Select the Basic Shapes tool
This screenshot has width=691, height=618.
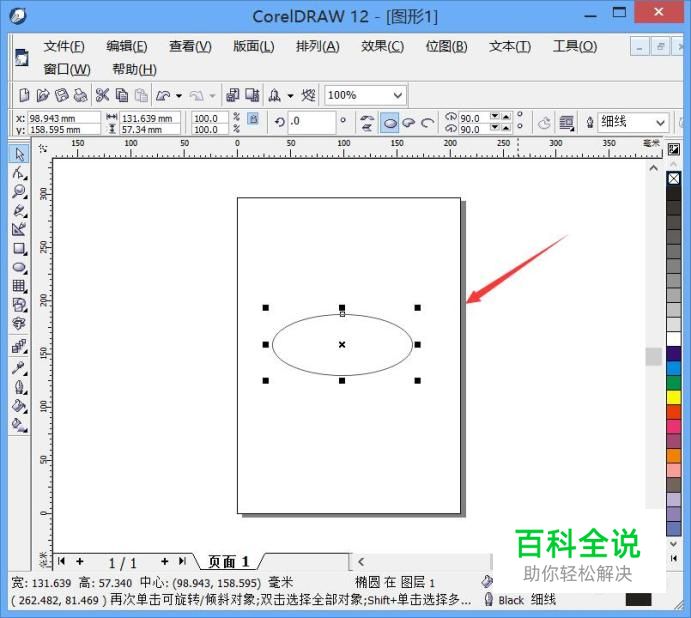(x=19, y=305)
